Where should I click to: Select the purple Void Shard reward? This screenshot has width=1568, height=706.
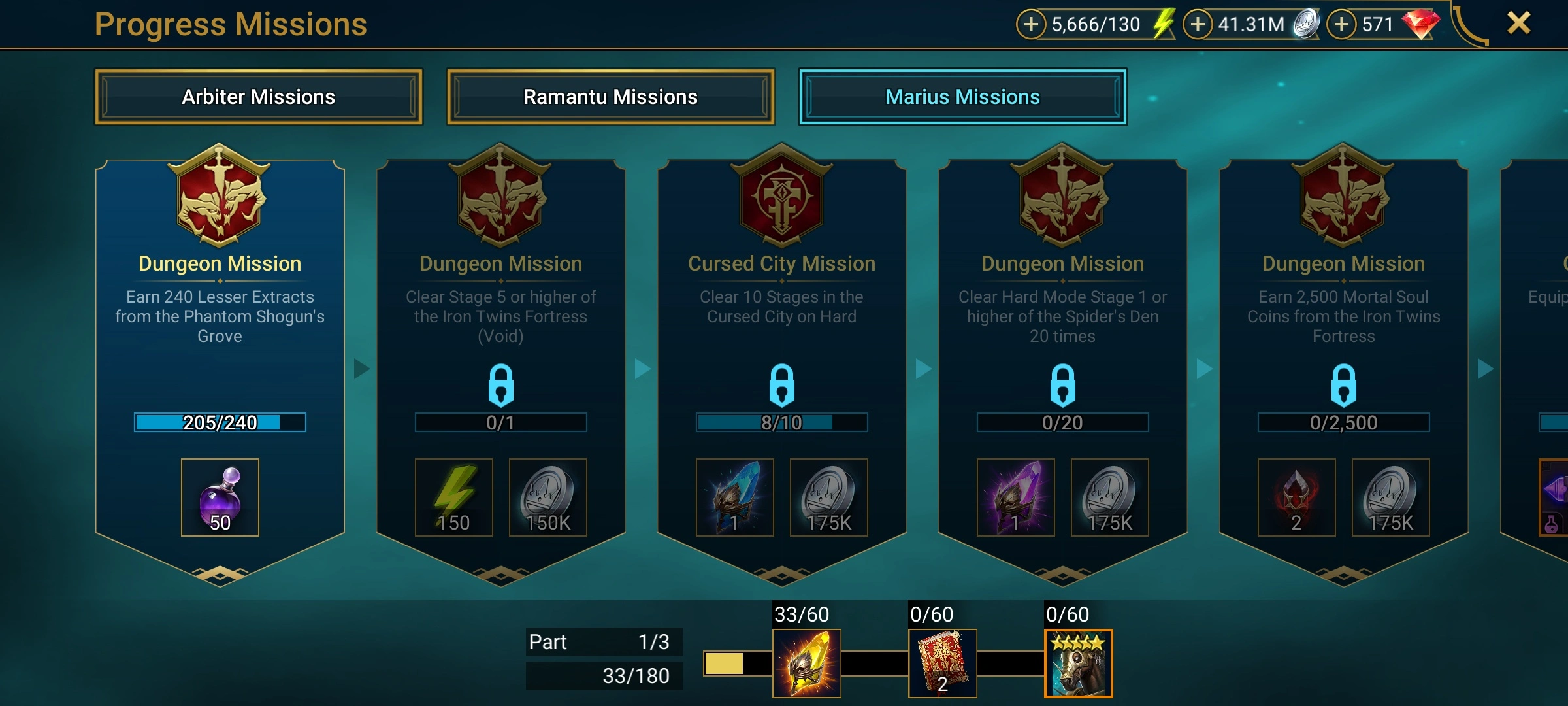click(x=1016, y=497)
